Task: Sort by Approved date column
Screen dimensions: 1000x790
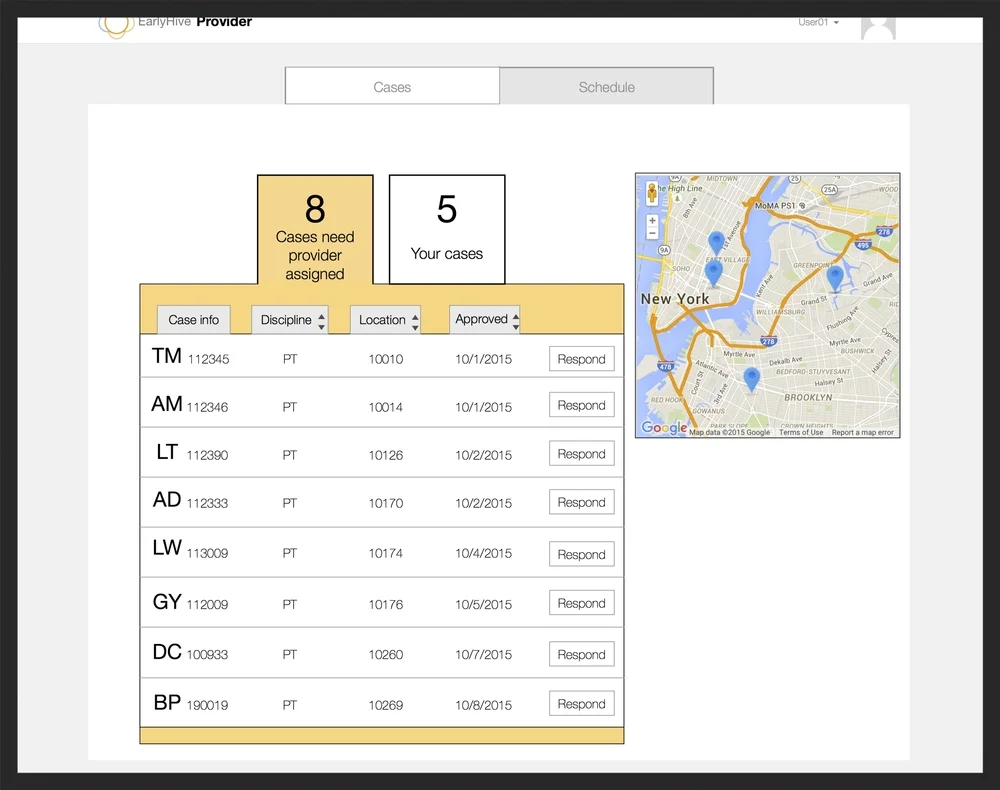Action: (485, 319)
